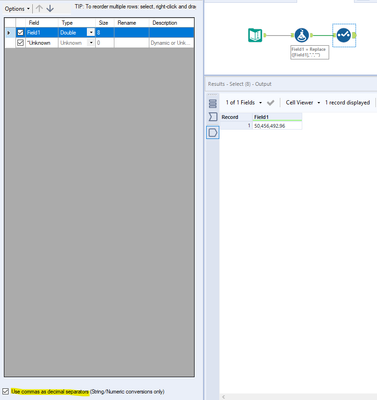
Task: Open the Options dropdown menu
Action: point(17,9)
